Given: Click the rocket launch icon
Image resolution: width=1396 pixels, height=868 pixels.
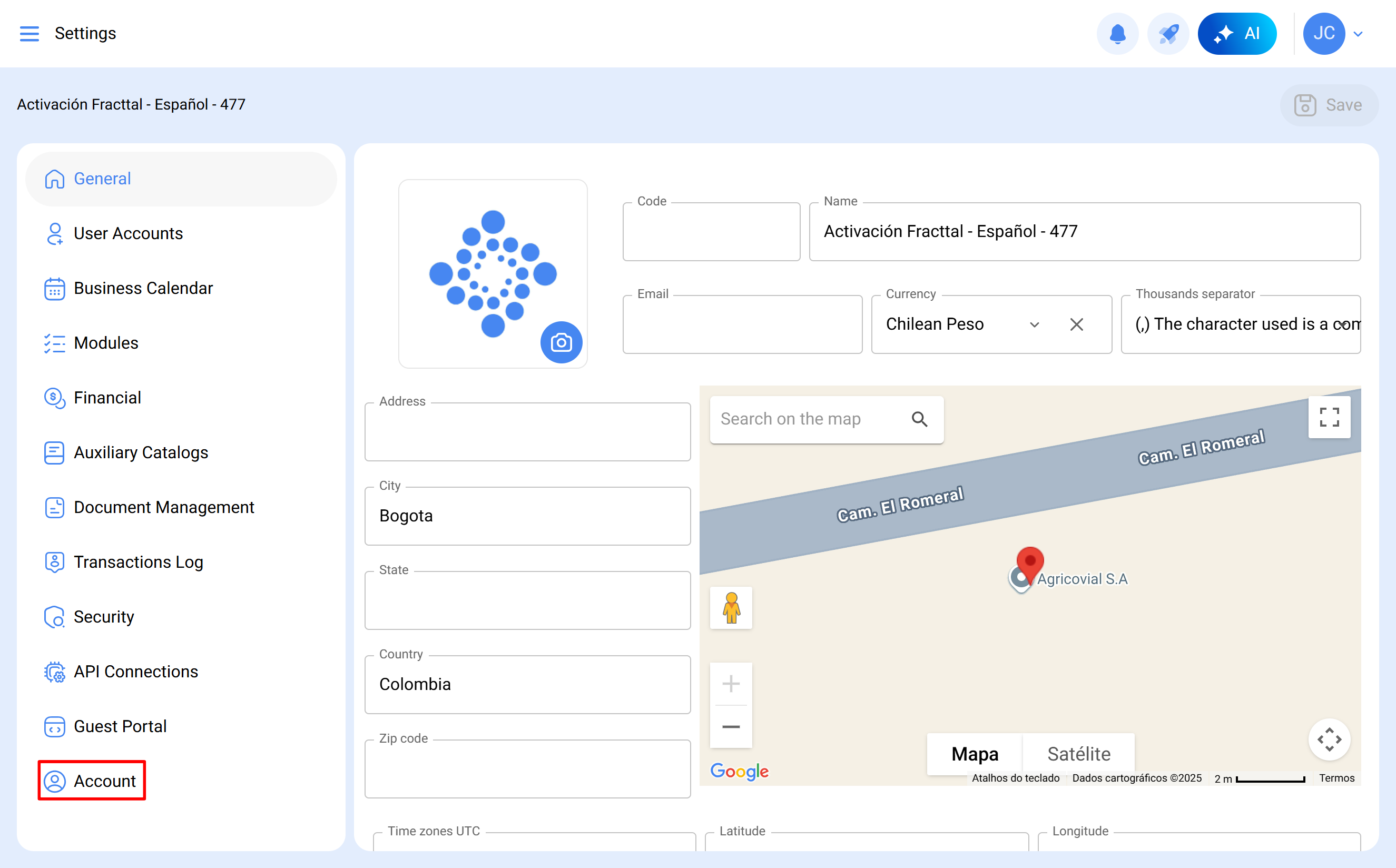Looking at the screenshot, I should [x=1168, y=33].
